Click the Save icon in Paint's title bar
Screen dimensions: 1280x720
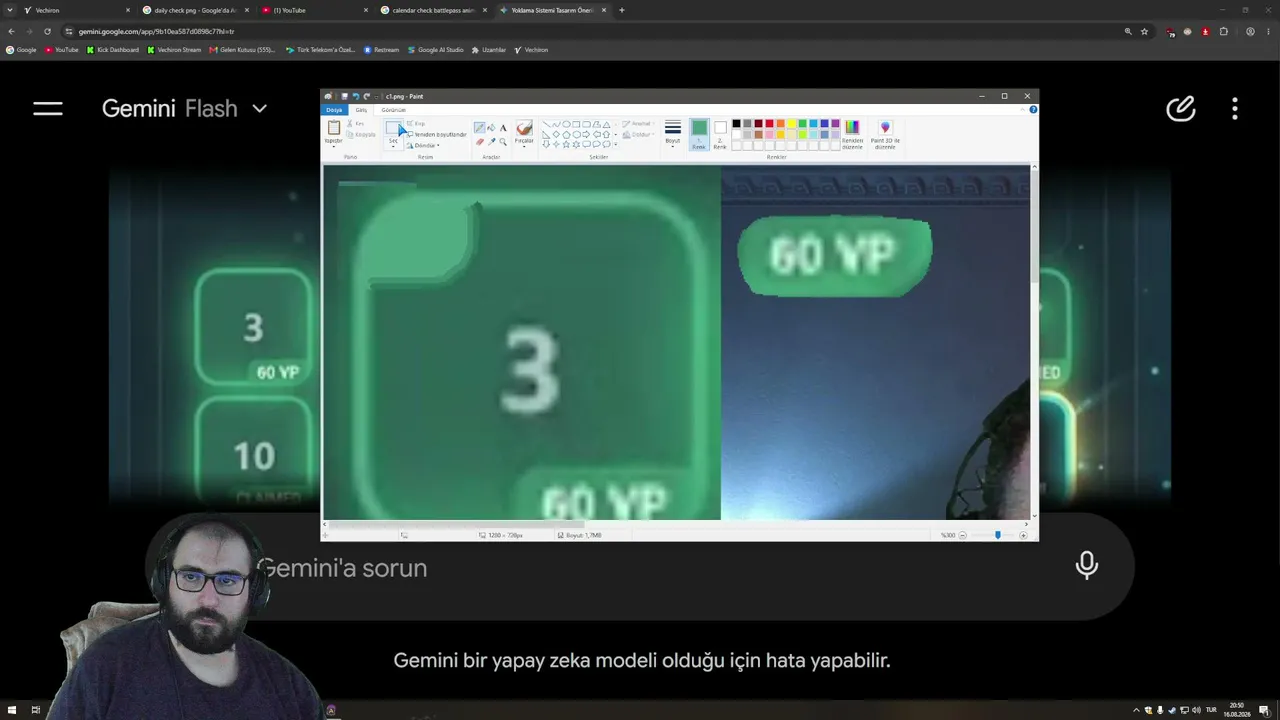pos(344,96)
